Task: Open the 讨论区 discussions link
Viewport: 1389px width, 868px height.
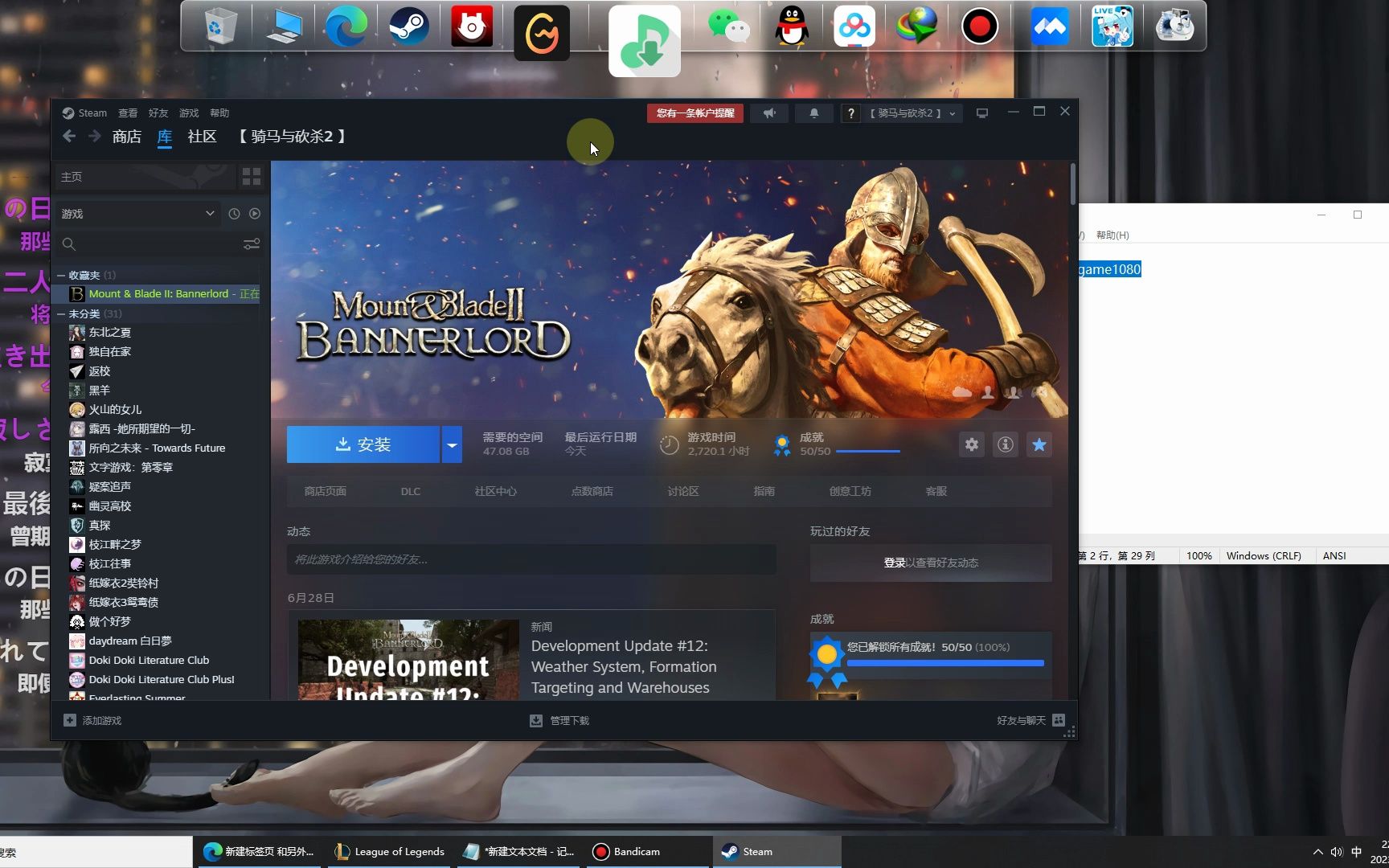Action: 683,491
